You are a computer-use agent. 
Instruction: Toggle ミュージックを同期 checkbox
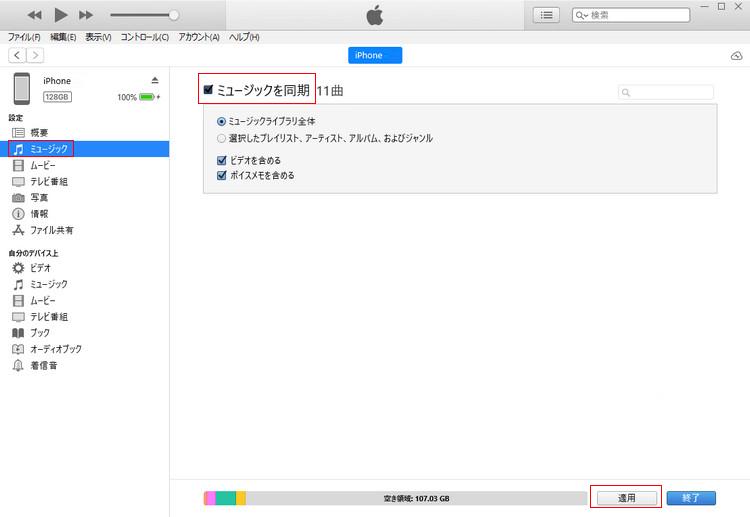[208, 89]
